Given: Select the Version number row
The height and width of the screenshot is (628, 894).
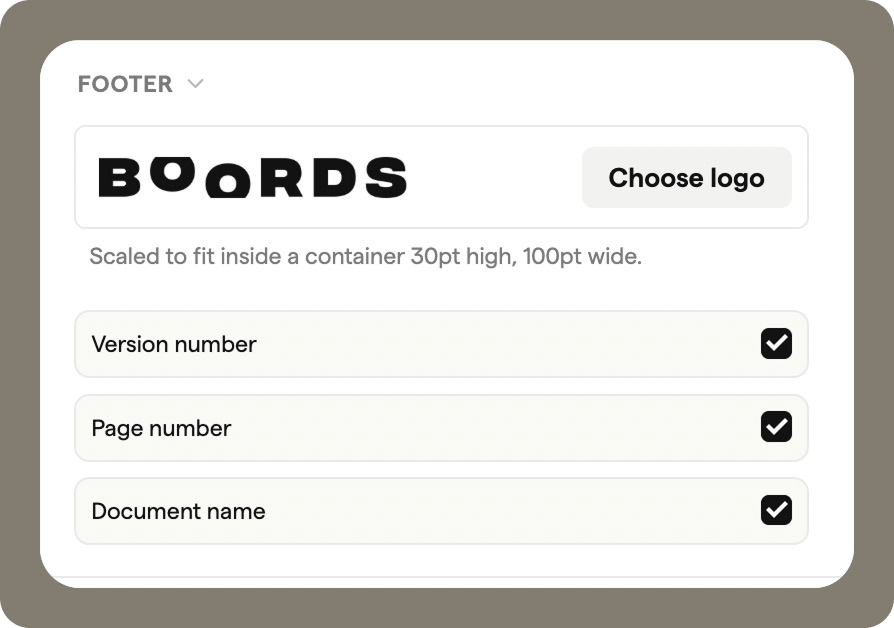Looking at the screenshot, I should [x=440, y=344].
